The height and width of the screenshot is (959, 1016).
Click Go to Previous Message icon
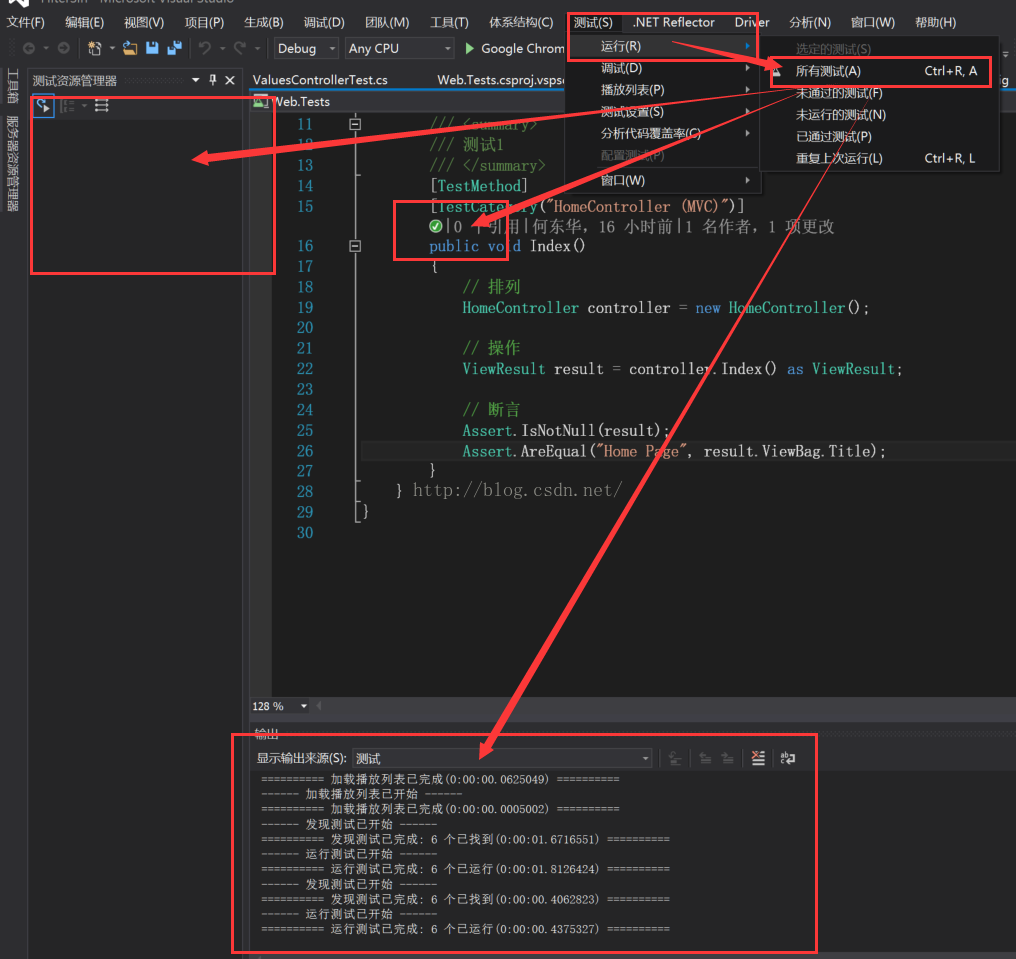tap(705, 758)
